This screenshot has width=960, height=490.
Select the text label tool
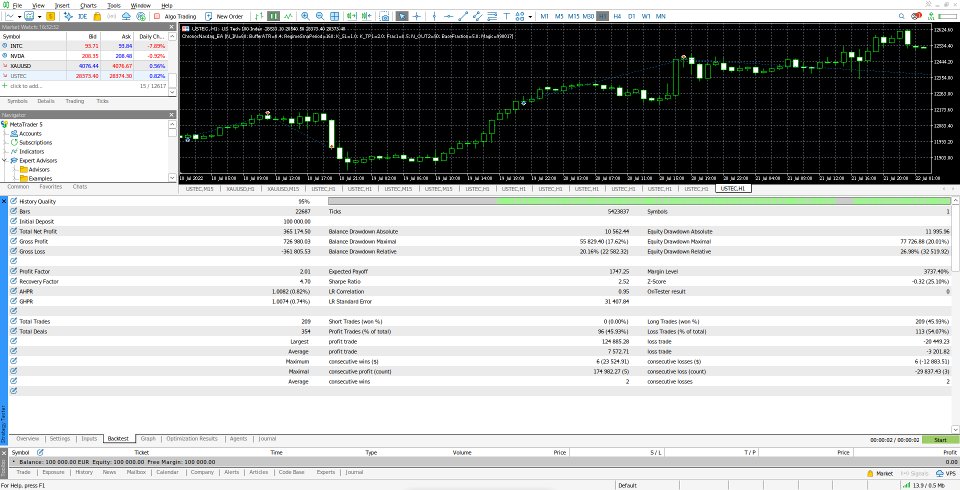pyautogui.click(x=507, y=17)
